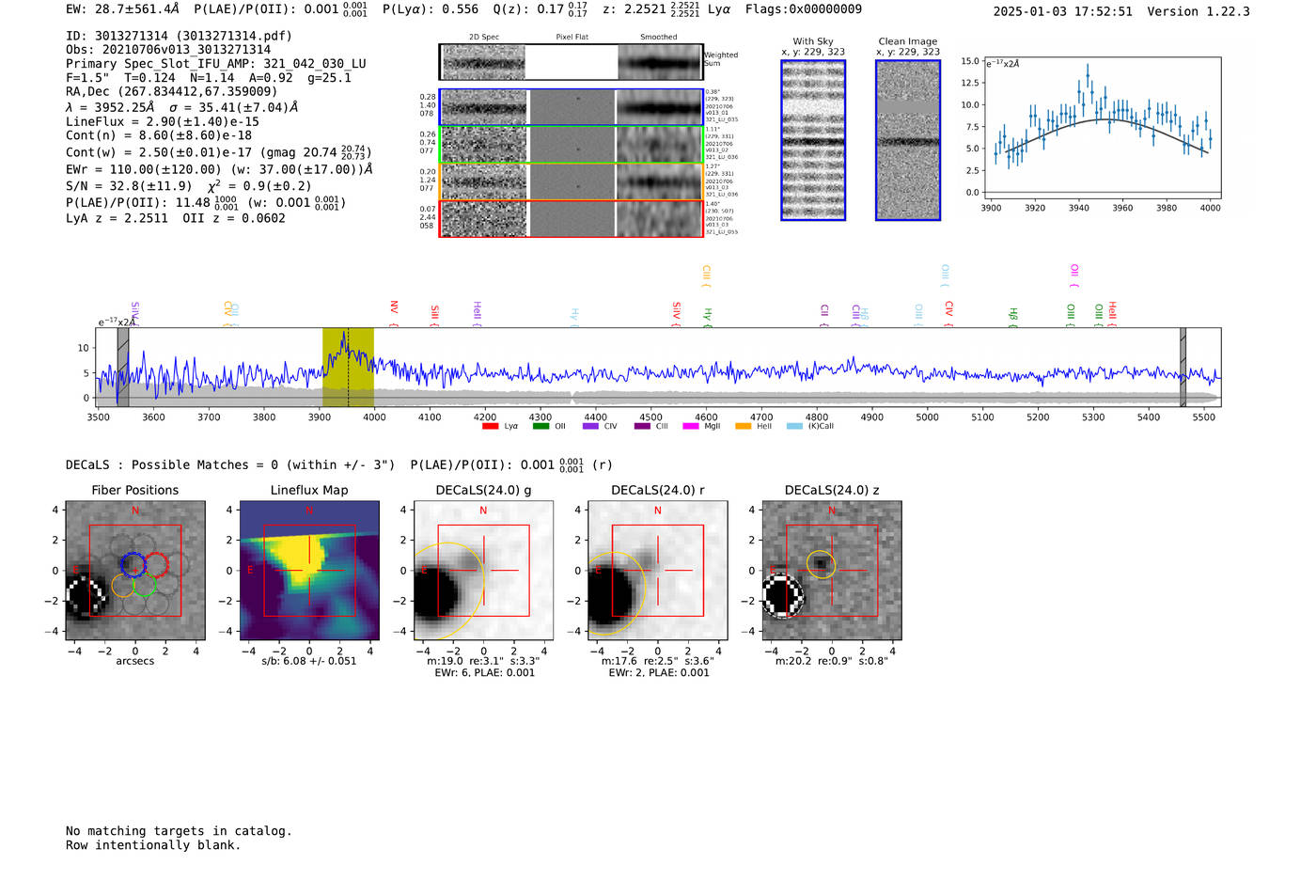Open the DECaLS(24.0) z cutout
Viewport: 1316px width, 896px height.
point(832,571)
